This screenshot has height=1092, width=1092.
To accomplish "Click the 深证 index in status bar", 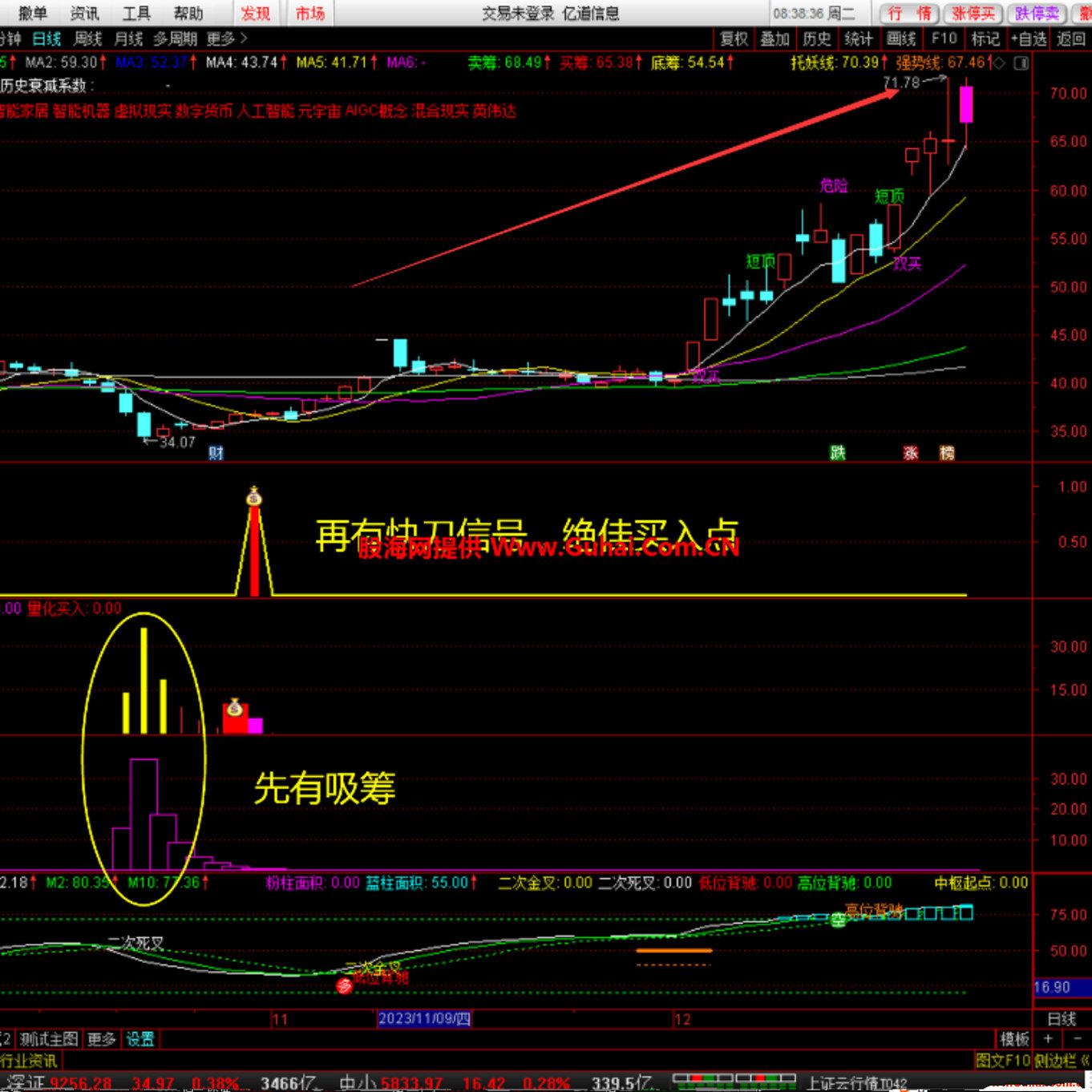I will click(25, 1083).
